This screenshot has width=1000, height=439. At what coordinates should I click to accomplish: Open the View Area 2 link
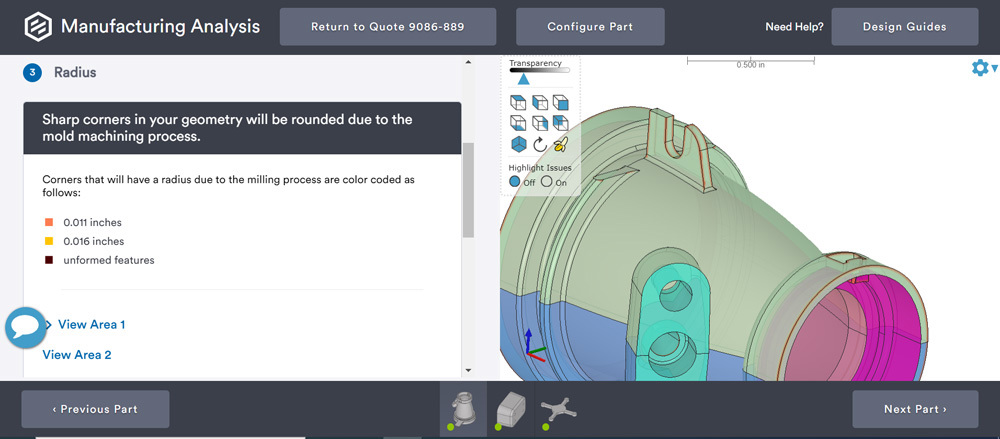pos(77,355)
